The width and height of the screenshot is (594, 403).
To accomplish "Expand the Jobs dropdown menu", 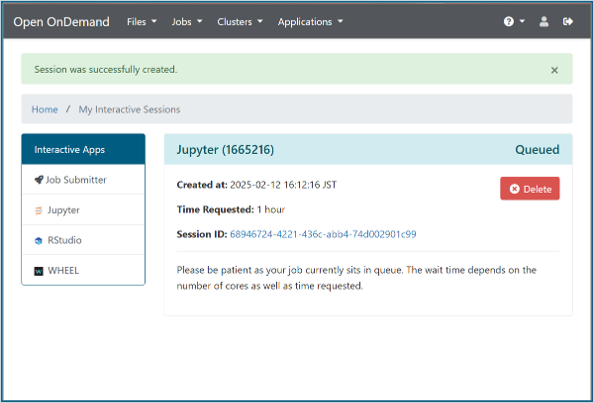I will (x=187, y=22).
